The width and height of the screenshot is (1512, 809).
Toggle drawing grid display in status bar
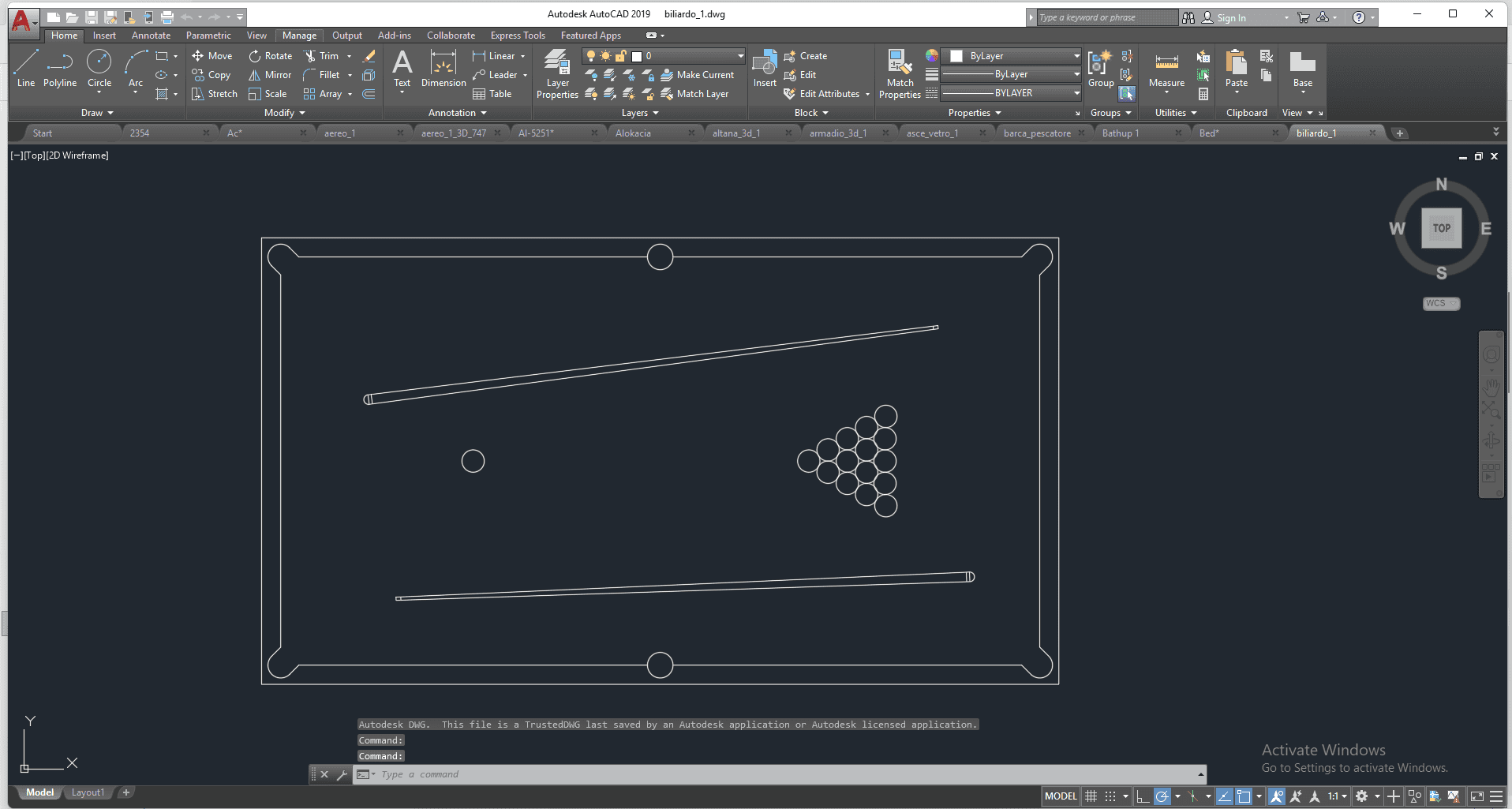point(1091,796)
